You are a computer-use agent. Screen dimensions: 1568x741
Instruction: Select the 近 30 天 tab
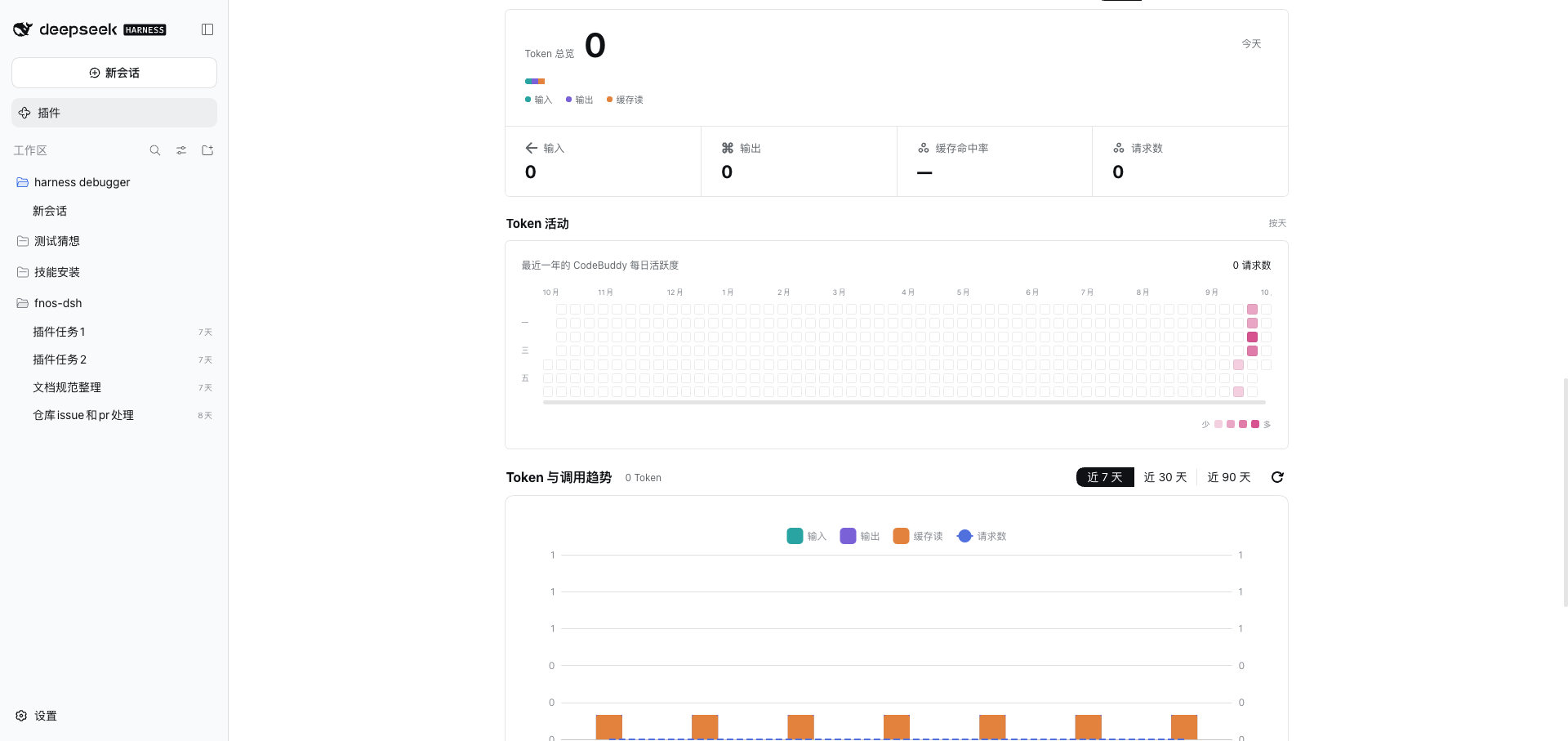1165,477
